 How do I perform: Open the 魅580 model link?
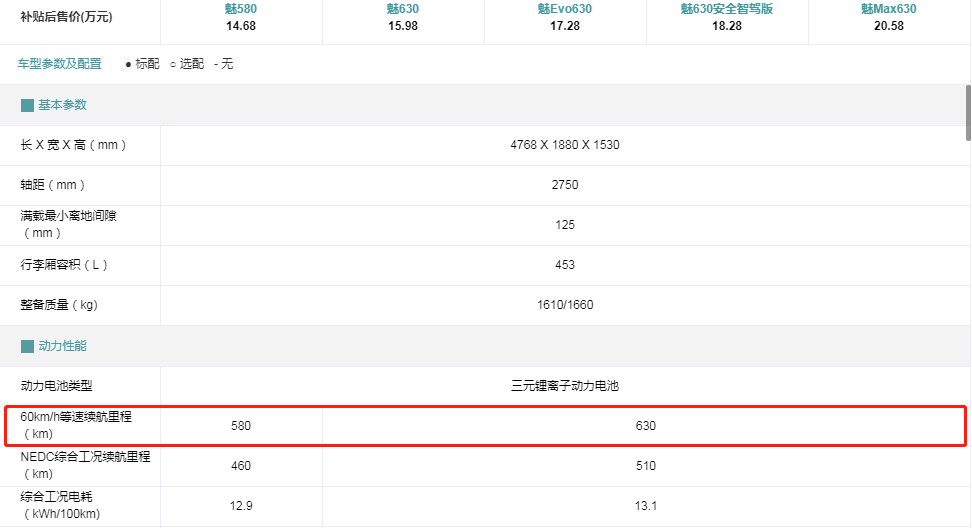(x=241, y=9)
